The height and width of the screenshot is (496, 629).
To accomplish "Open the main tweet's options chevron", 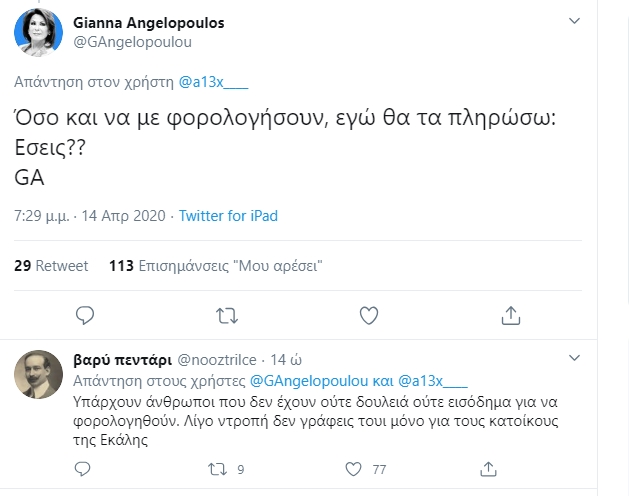I will (x=573, y=22).
